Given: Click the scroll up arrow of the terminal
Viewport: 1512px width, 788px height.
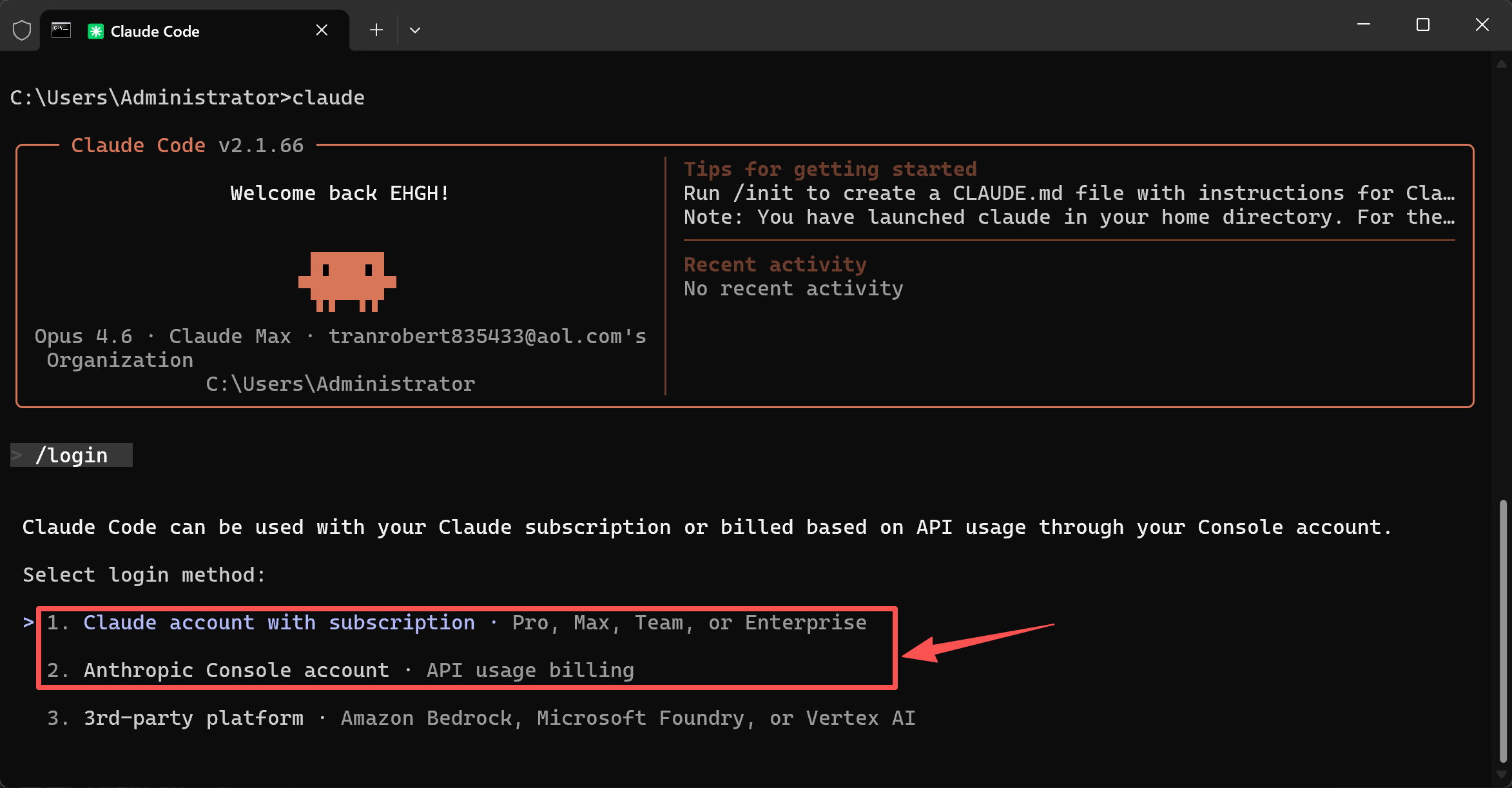Looking at the screenshot, I should (1502, 64).
